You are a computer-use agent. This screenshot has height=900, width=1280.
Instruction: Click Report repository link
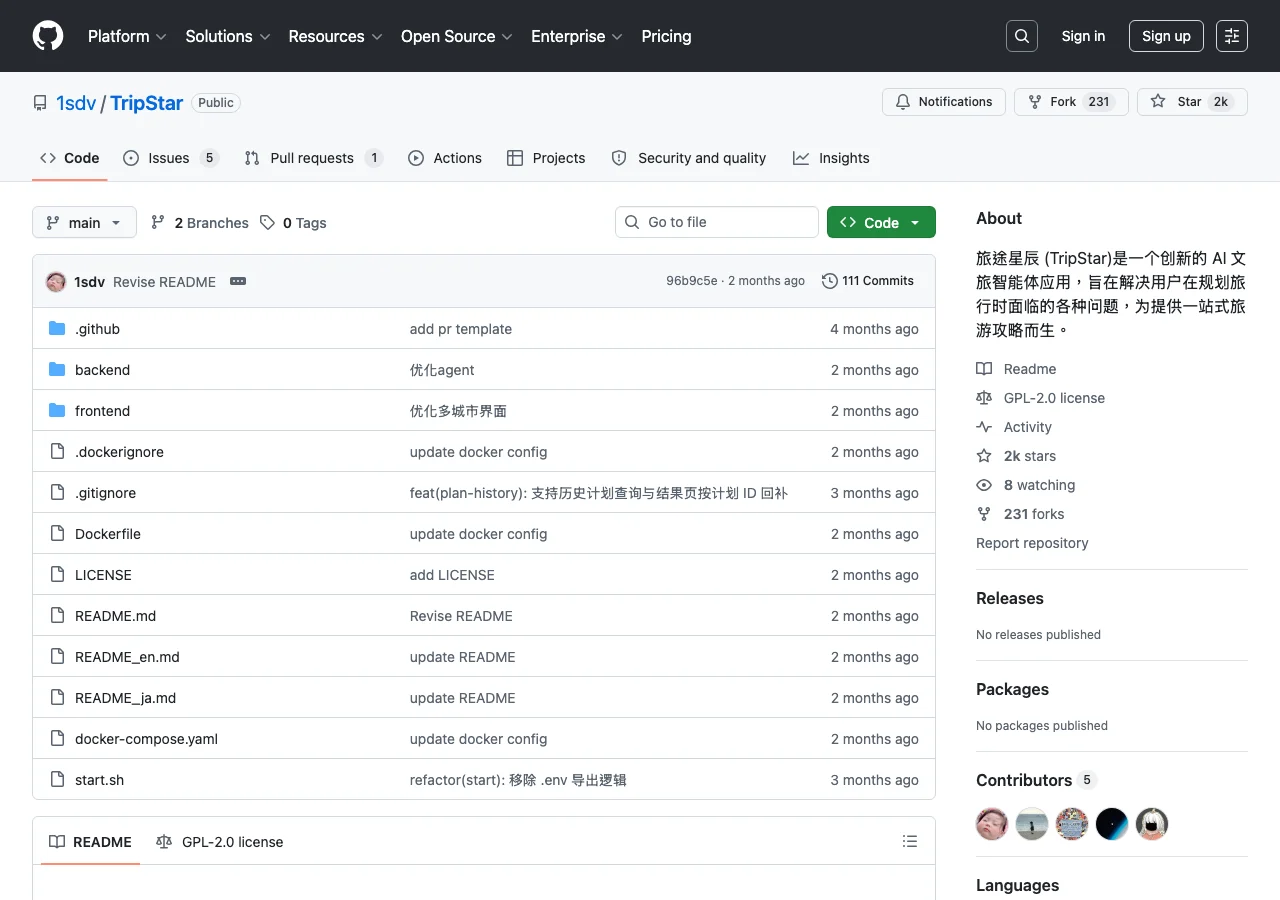(1032, 543)
